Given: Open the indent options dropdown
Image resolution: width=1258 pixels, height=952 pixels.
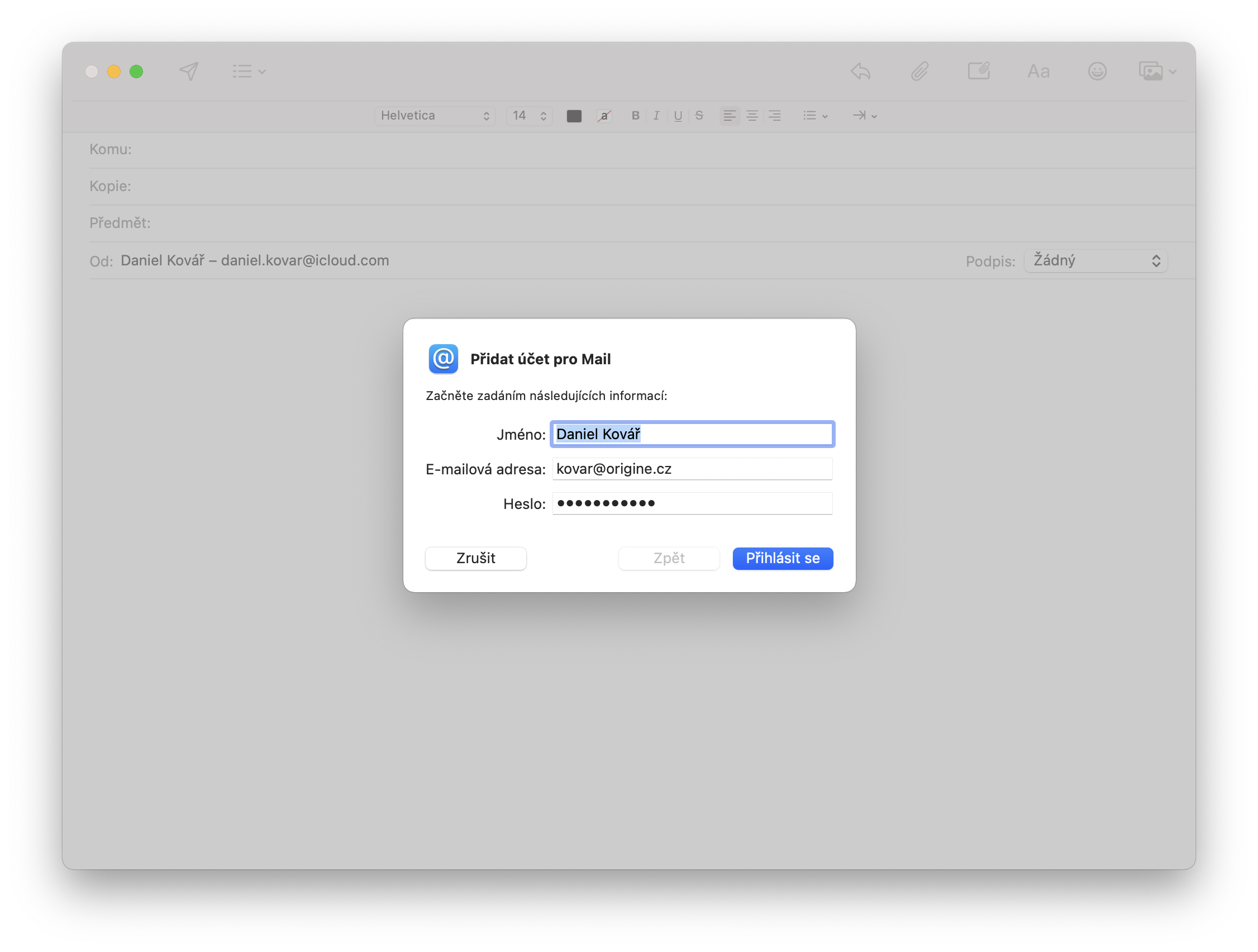Looking at the screenshot, I should coord(864,116).
